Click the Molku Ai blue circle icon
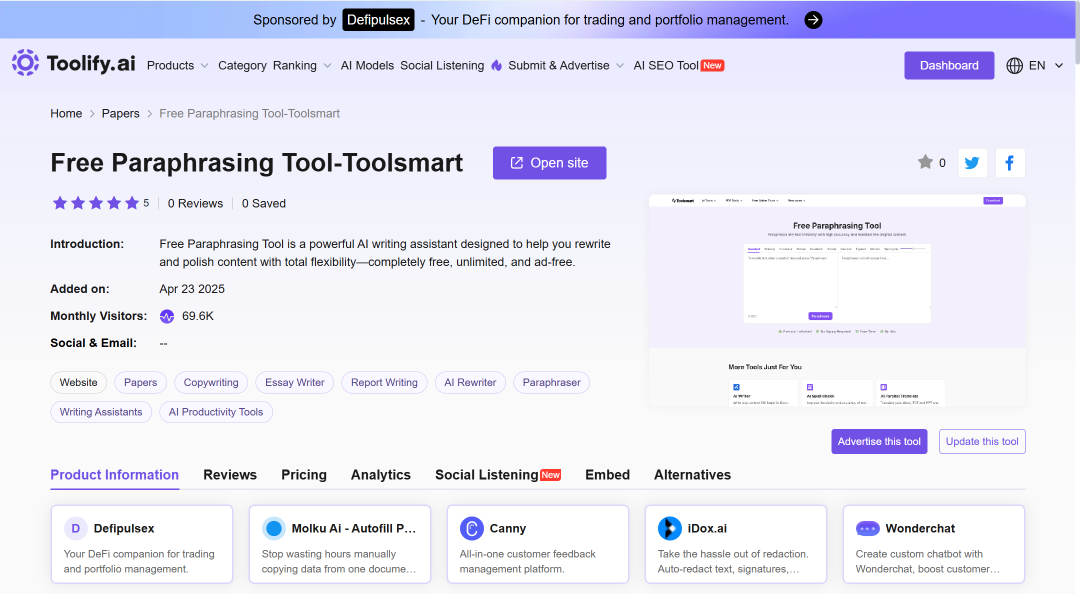Screen dimensions: 1080x594 point(273,529)
